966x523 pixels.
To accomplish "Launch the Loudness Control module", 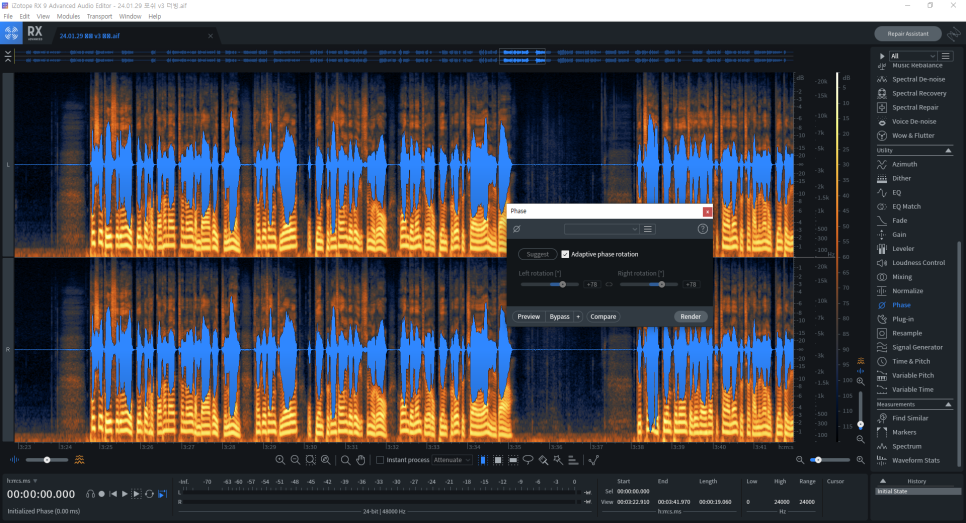I will click(x=918, y=262).
